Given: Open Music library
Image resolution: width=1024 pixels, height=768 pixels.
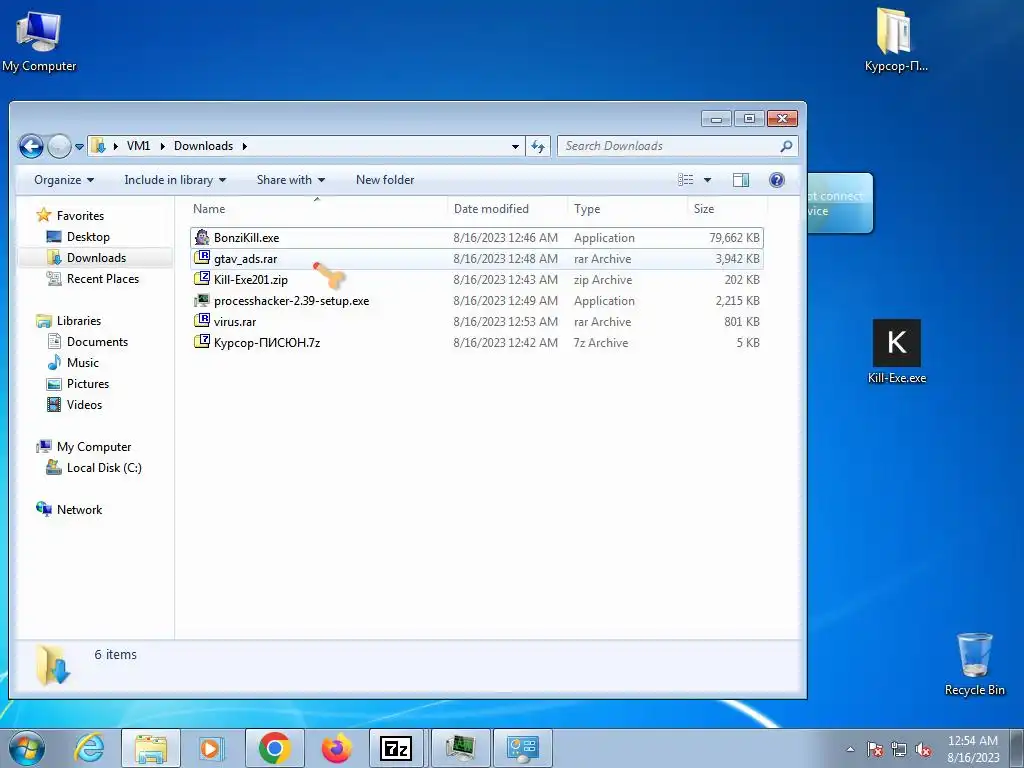Looking at the screenshot, I should pos(82,362).
